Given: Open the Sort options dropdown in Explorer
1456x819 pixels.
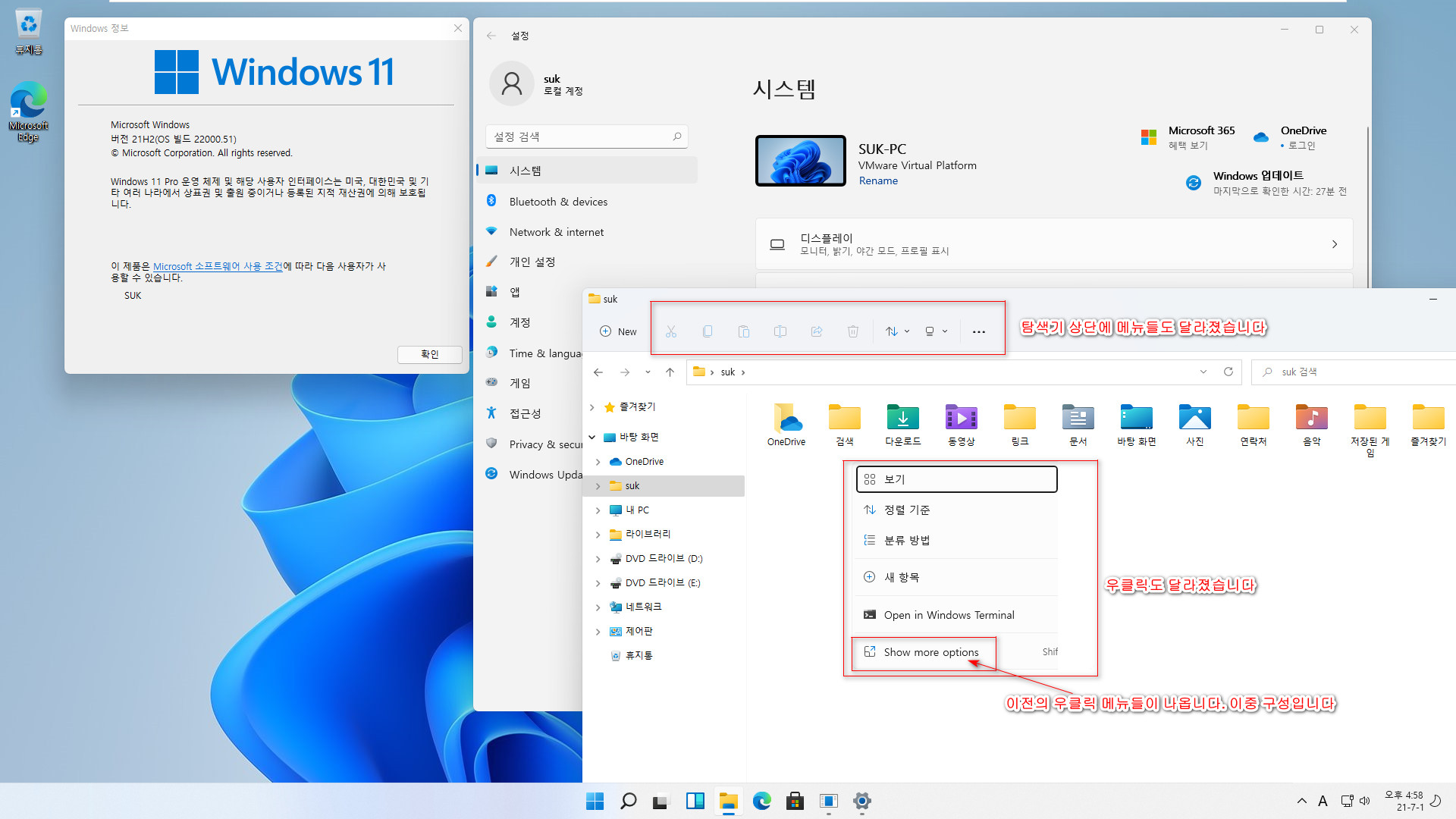Looking at the screenshot, I should (x=897, y=331).
